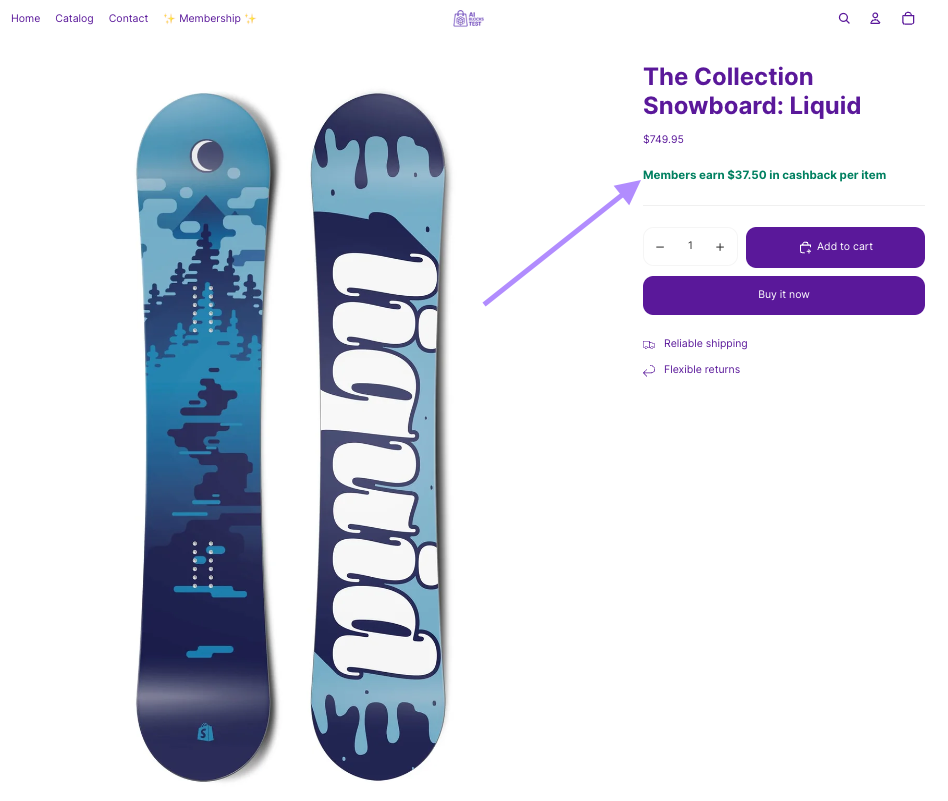
Task: Open the search icon in header
Action: click(844, 19)
